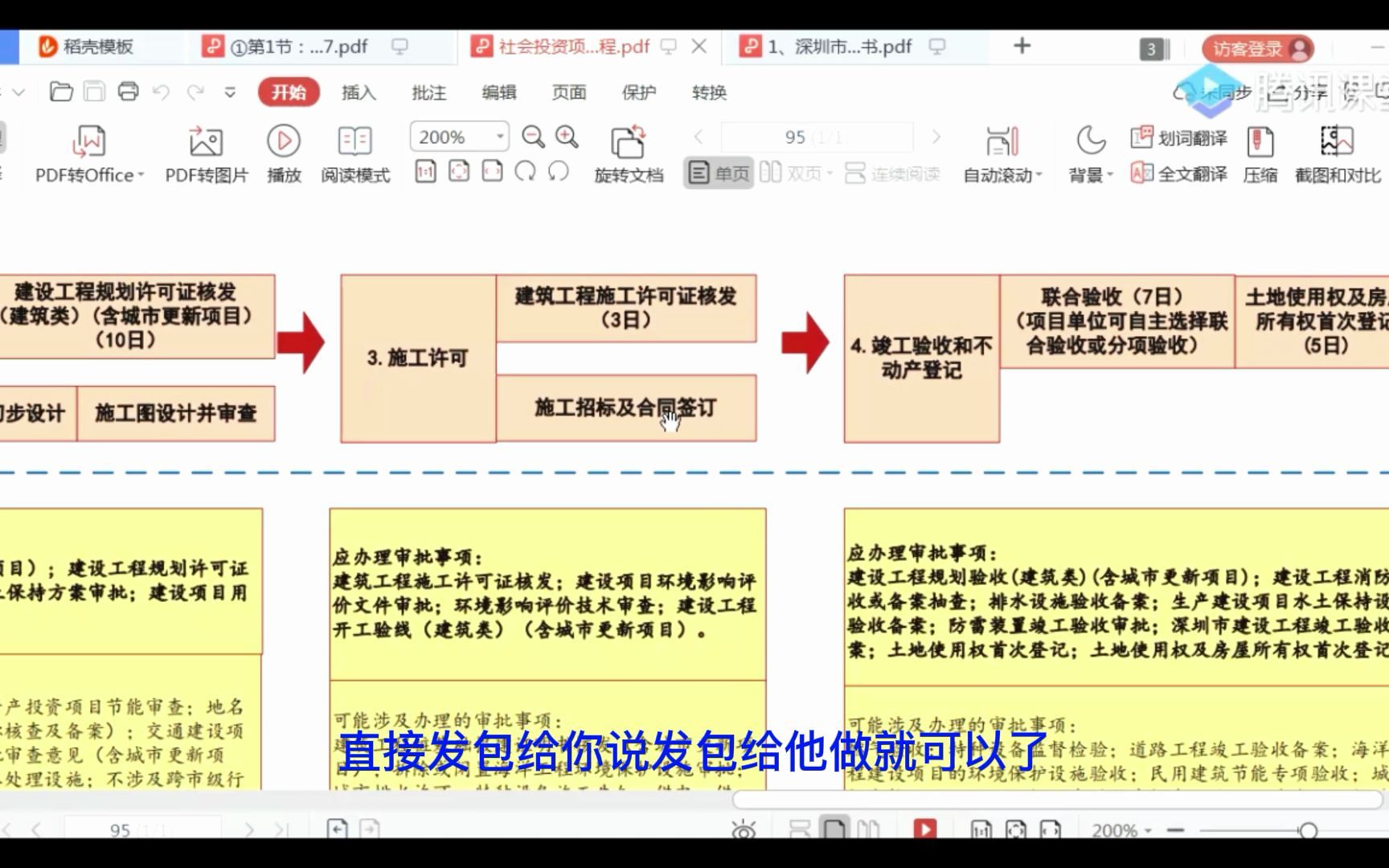This screenshot has width=1389, height=868.
Task: Expand the 背景 dropdown arrow
Action: click(x=1110, y=175)
